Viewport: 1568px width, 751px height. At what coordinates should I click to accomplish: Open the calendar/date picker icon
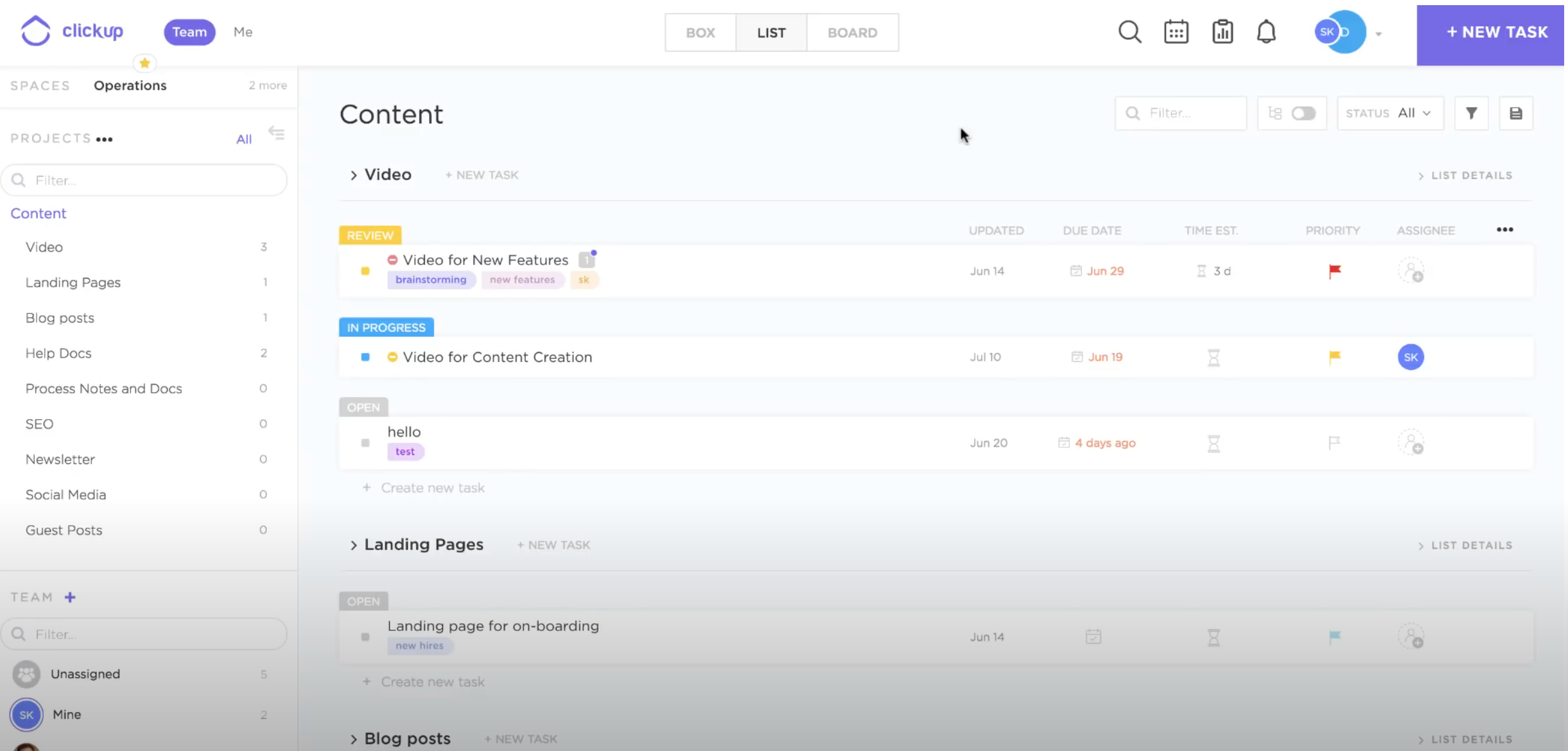(x=1177, y=32)
